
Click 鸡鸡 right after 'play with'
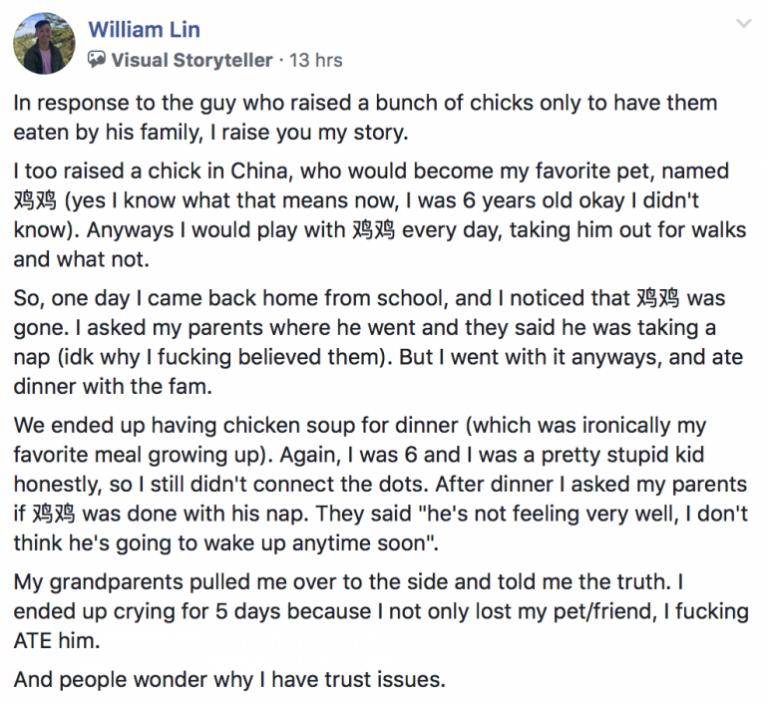click(x=374, y=230)
